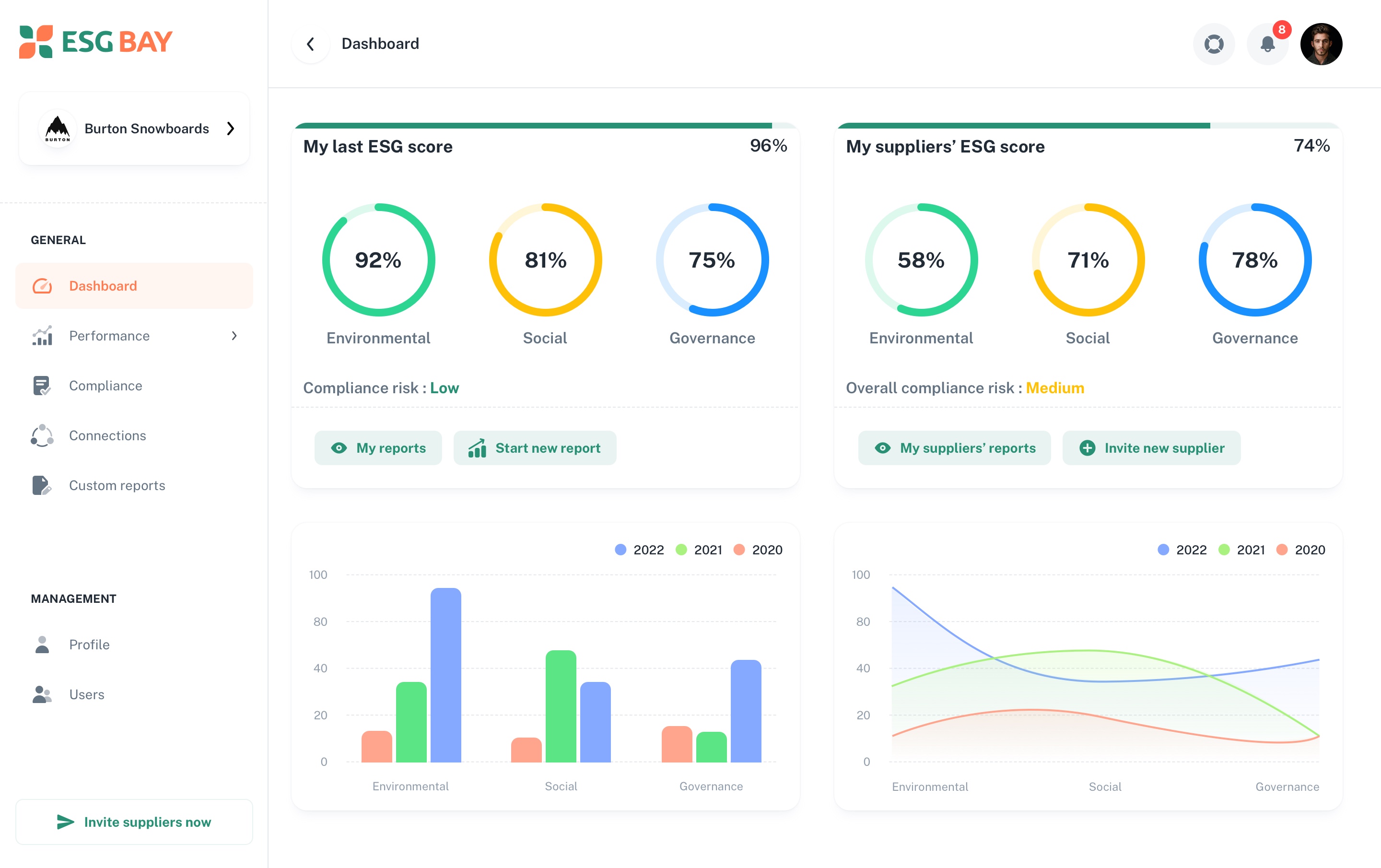Click the Invite suppliers now button
The width and height of the screenshot is (1381, 868).
tap(134, 821)
